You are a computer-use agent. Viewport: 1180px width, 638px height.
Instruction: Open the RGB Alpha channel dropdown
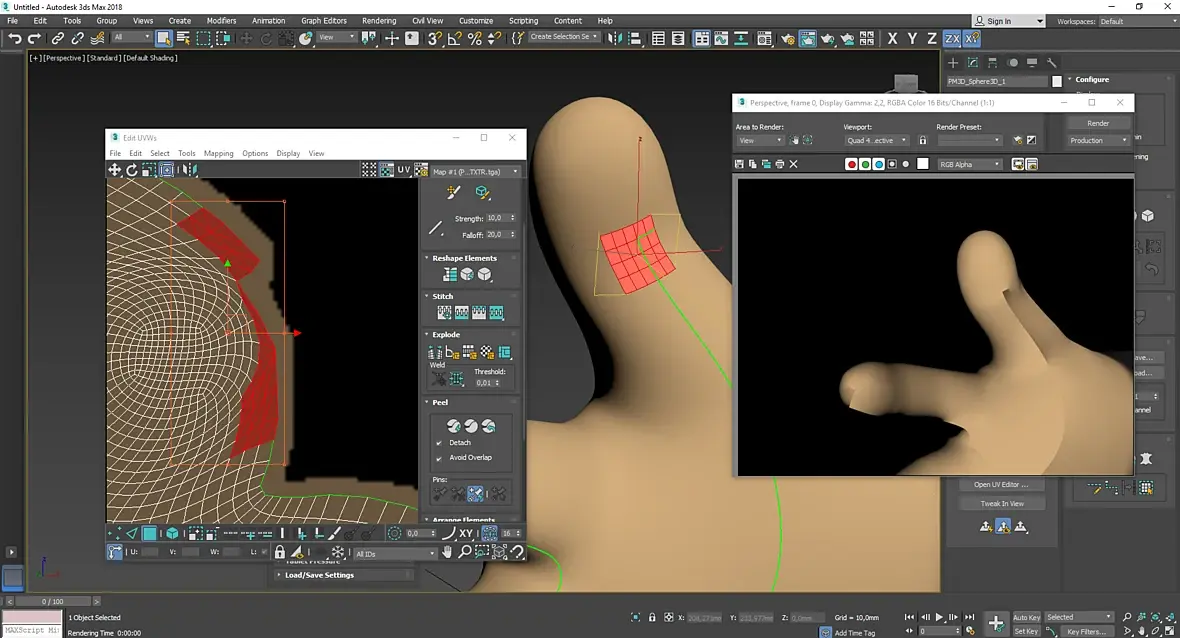tap(969, 164)
